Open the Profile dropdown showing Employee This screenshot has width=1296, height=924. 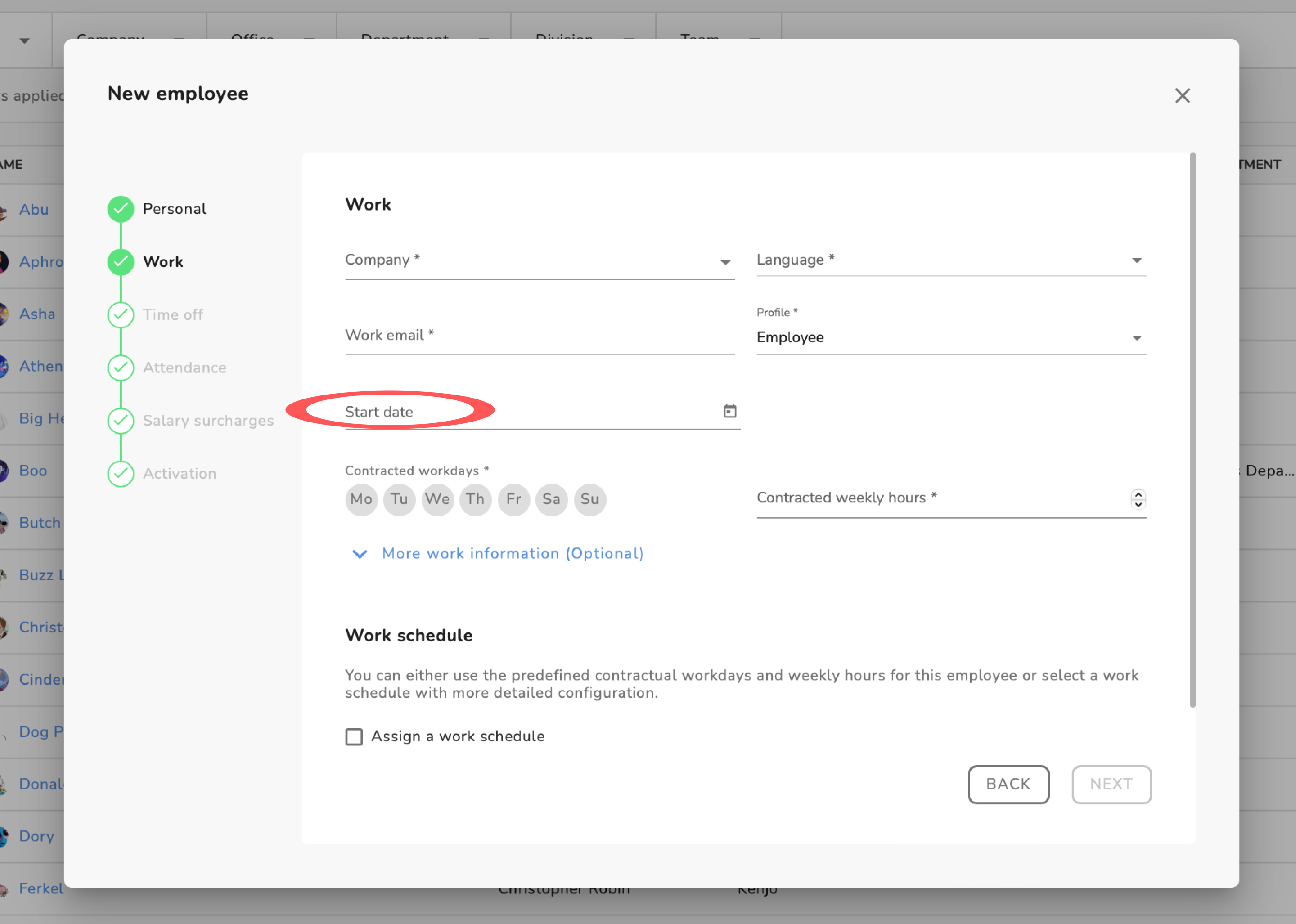pos(950,337)
